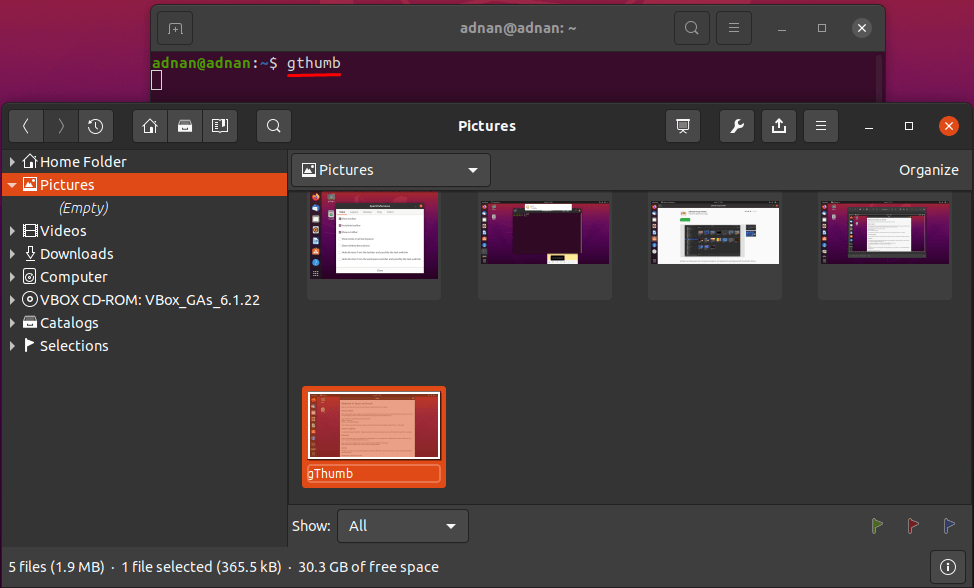Click the terminal title adnan@adnan: ~

[518, 28]
